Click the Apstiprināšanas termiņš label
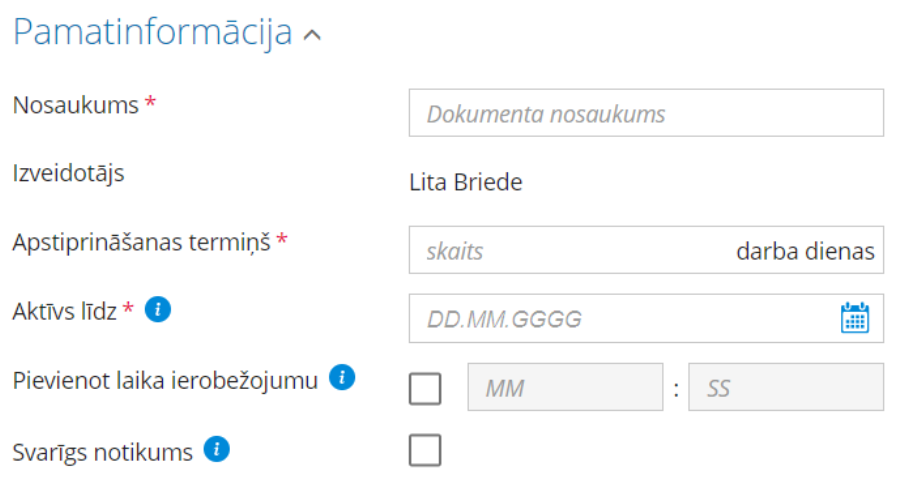This screenshot has width=914, height=487. (142, 242)
